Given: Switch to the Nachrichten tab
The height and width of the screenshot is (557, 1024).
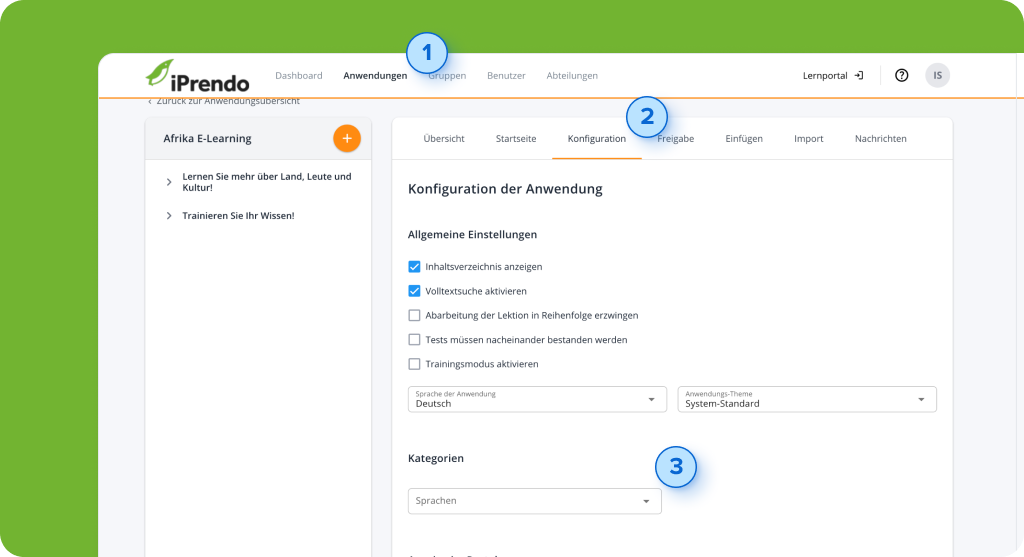Looking at the screenshot, I should coord(880,139).
